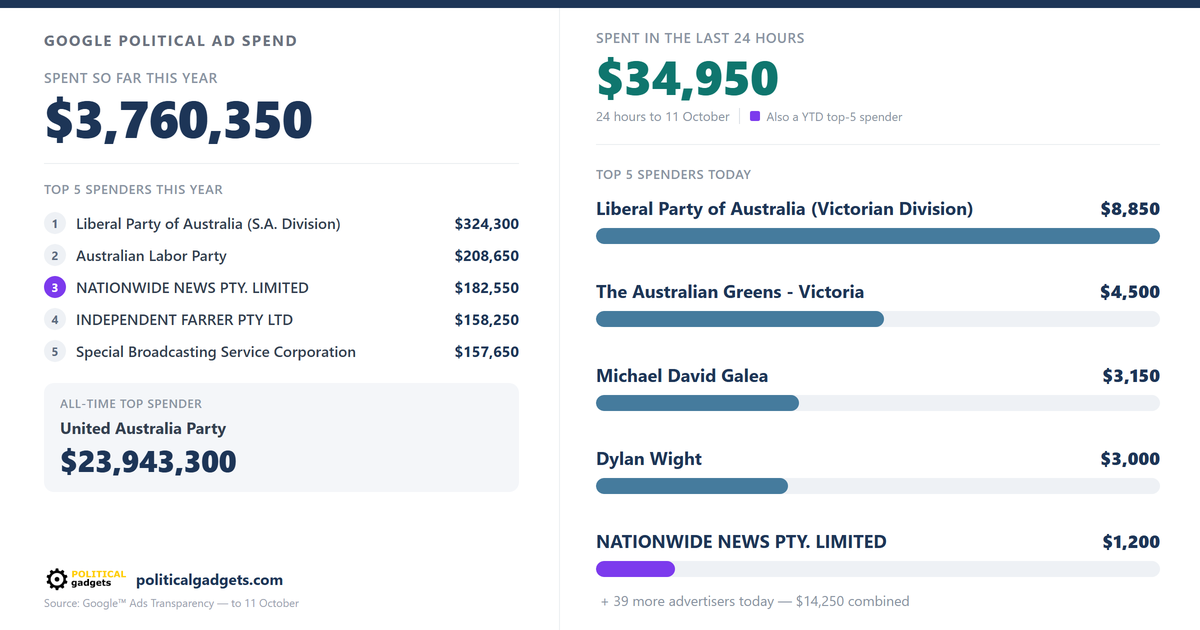Screen dimensions: 1200x630
Task: Open the politicalgadgets.com link
Action: coord(209,580)
